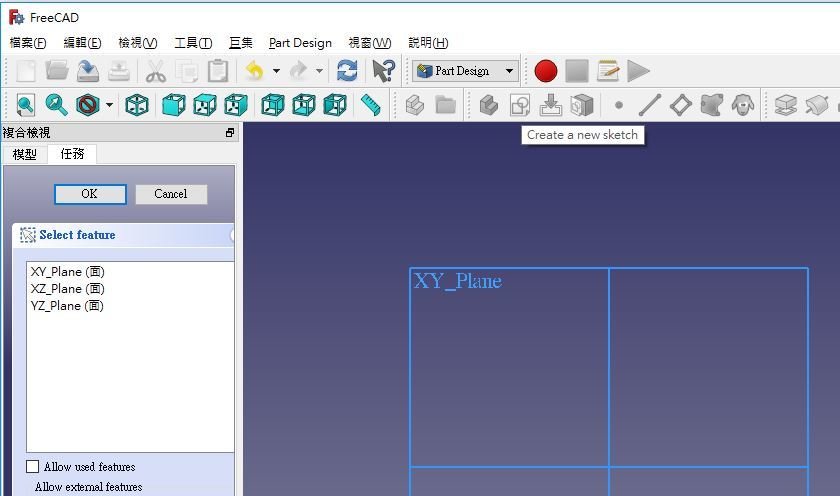Click the Revolution icon
840x496 pixels.
click(817, 105)
